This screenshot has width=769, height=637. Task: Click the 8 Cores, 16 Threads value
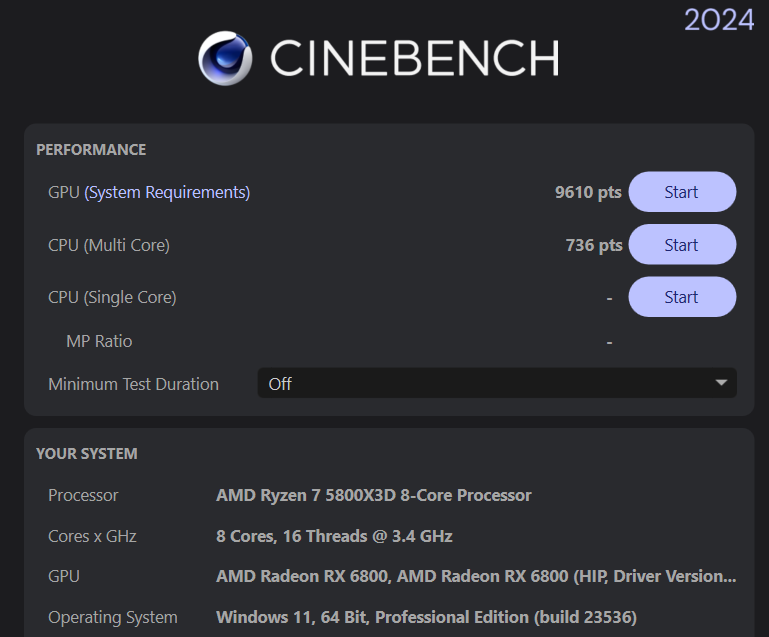point(334,536)
